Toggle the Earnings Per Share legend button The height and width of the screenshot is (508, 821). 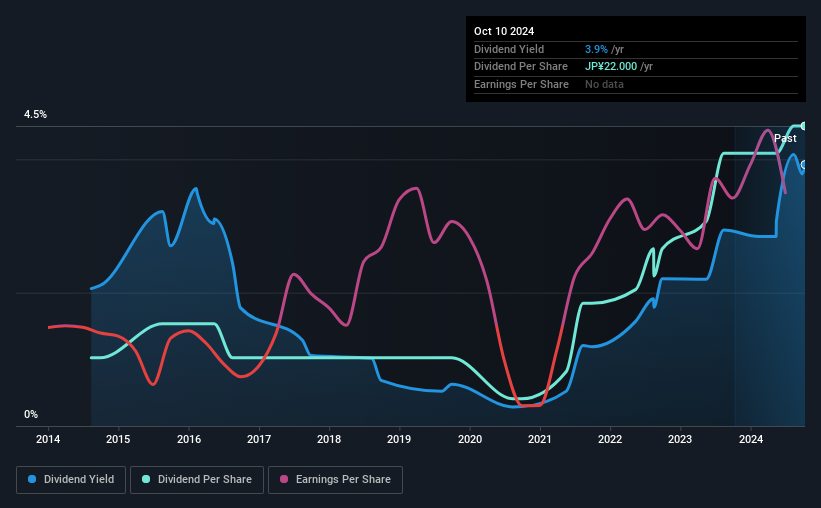[x=335, y=480]
